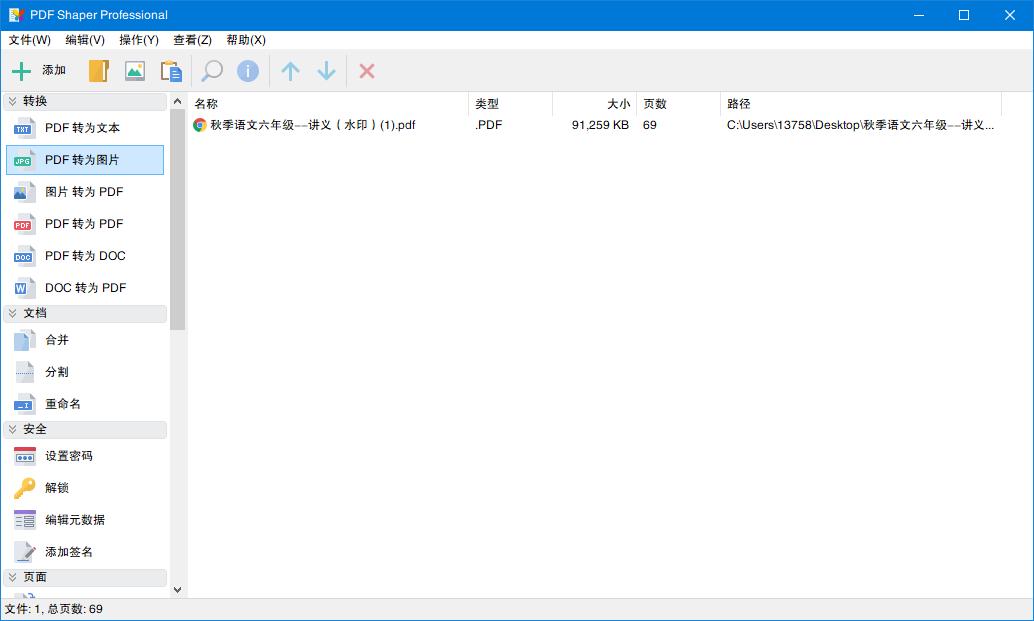Move file down with the down arrow icon
The height and width of the screenshot is (621, 1034).
point(326,70)
